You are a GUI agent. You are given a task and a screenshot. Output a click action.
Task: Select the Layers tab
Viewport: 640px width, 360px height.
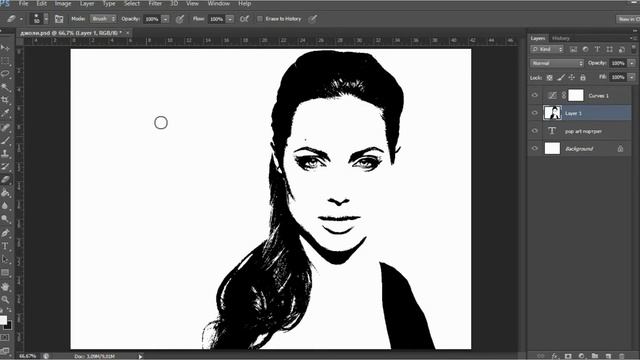click(538, 38)
